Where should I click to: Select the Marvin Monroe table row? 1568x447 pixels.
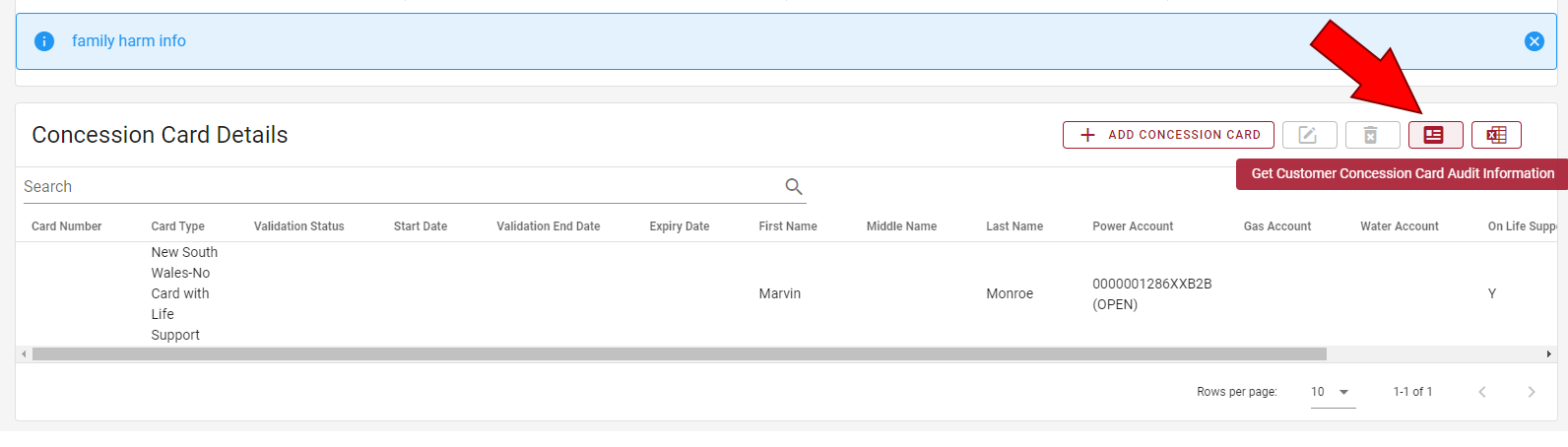click(779, 293)
